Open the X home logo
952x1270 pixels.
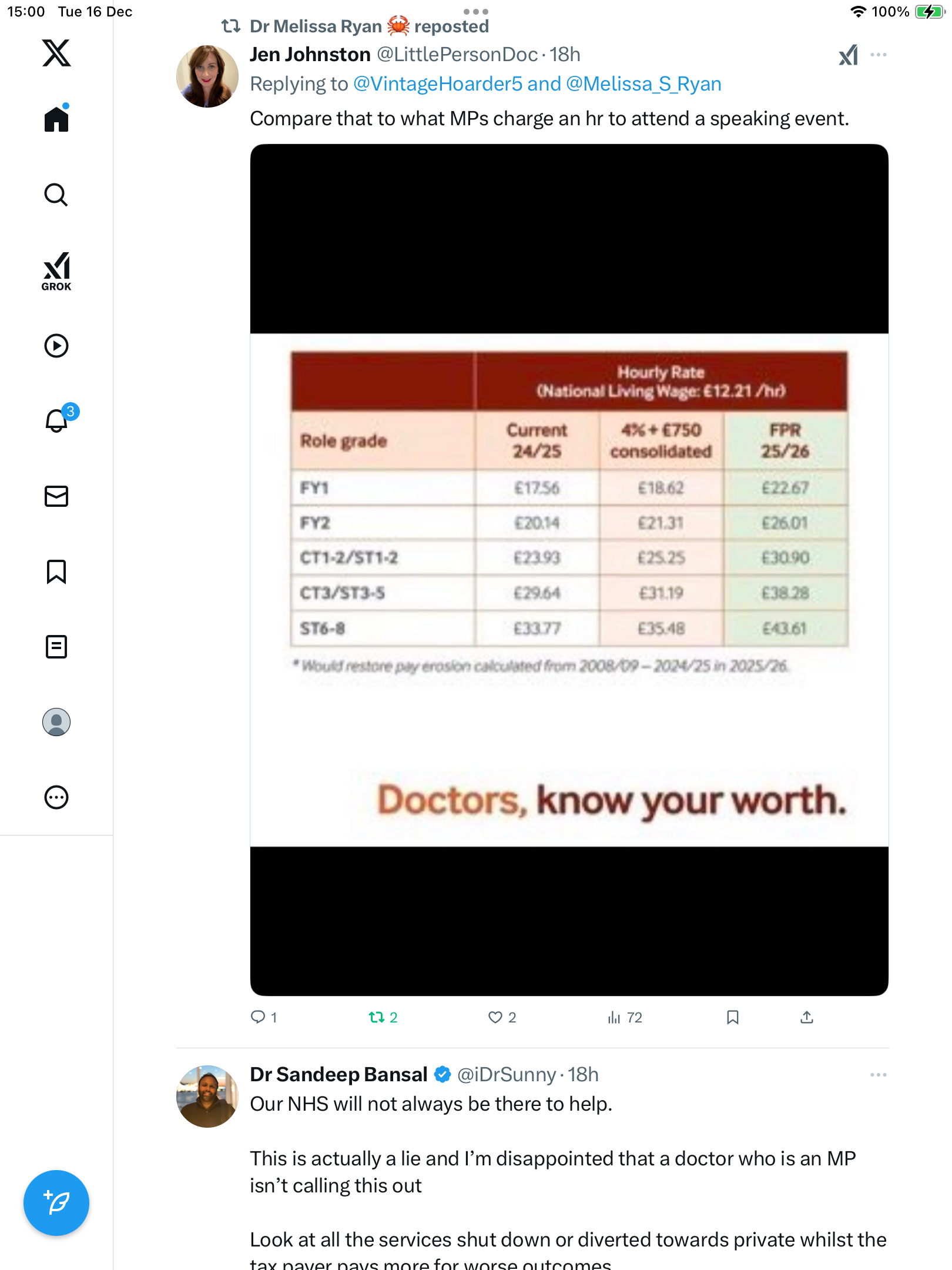(x=56, y=53)
